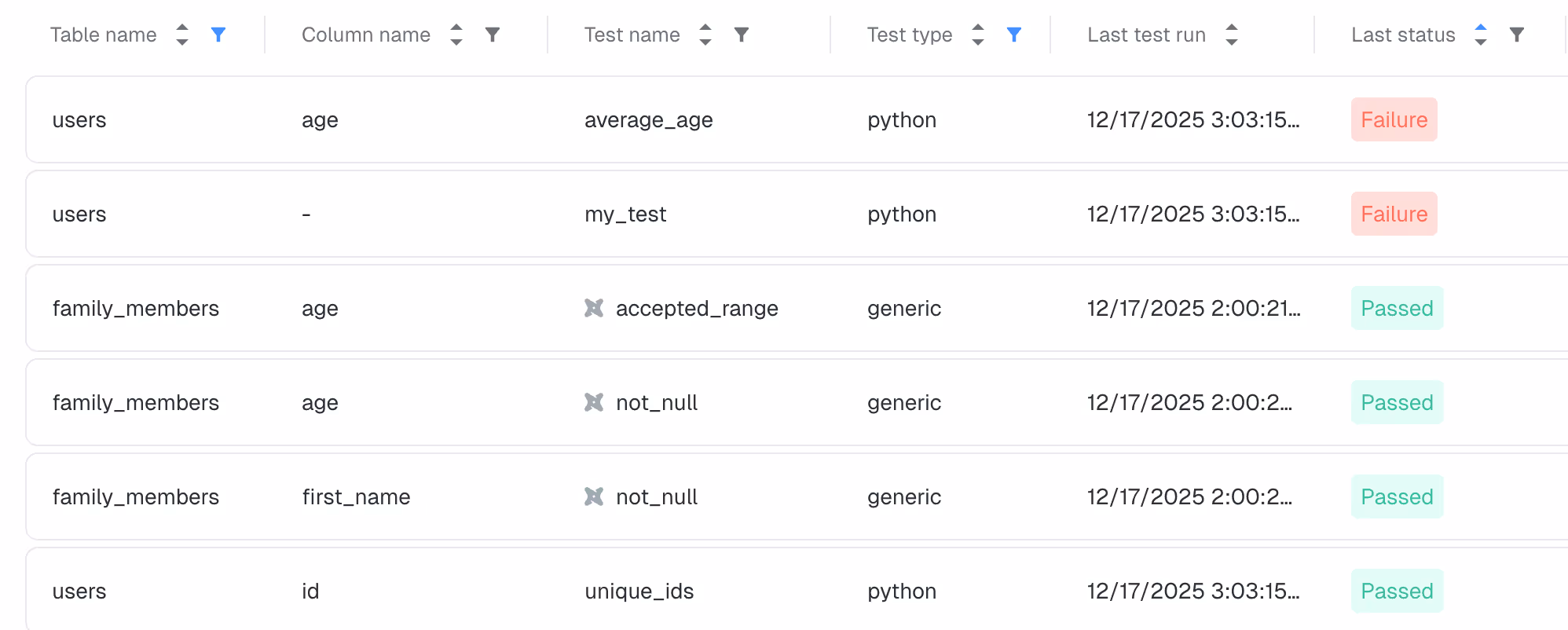Click the icon beside family_members age not_null
The image size is (1568, 630).
(594, 402)
